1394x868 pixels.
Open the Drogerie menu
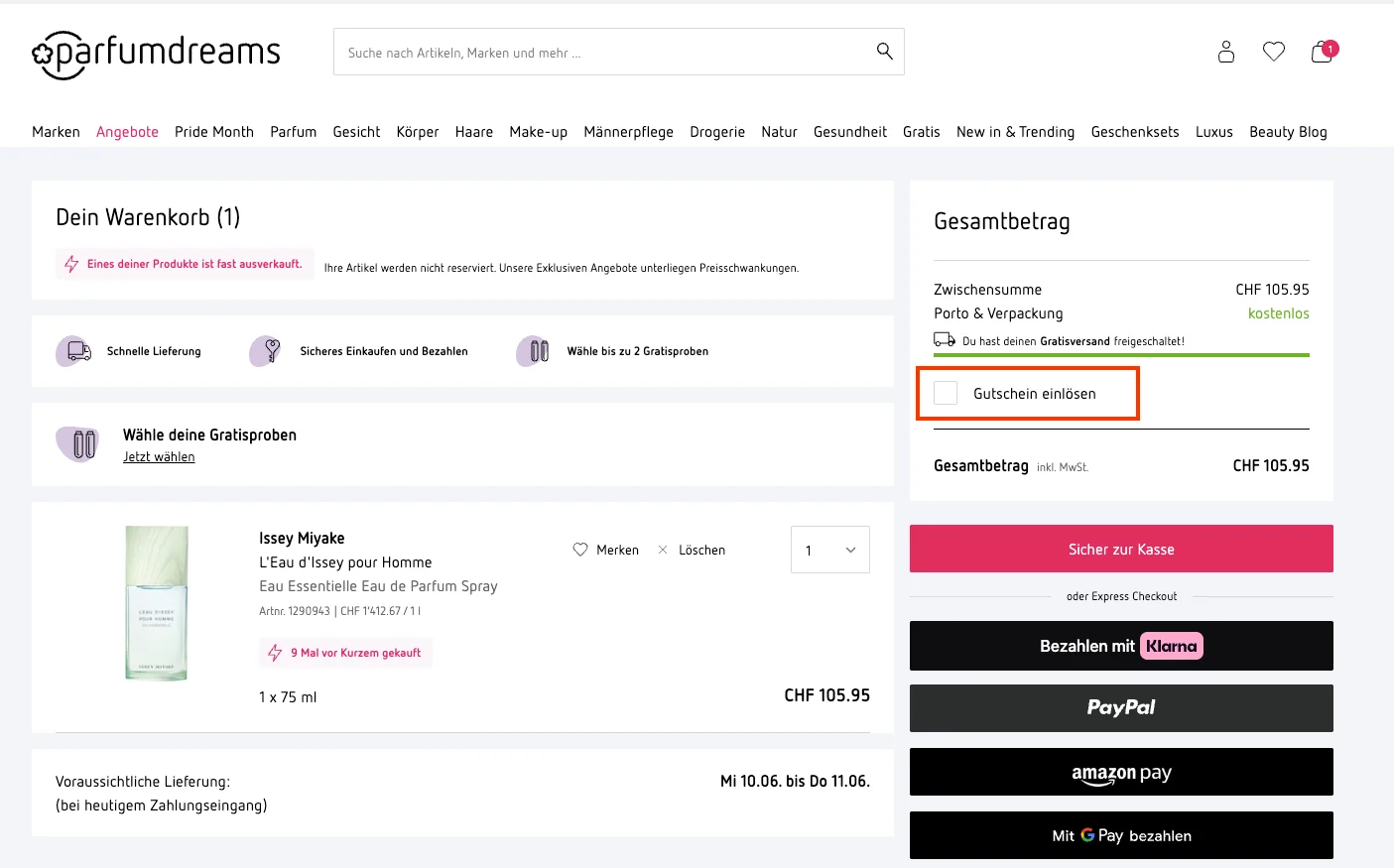(x=717, y=132)
